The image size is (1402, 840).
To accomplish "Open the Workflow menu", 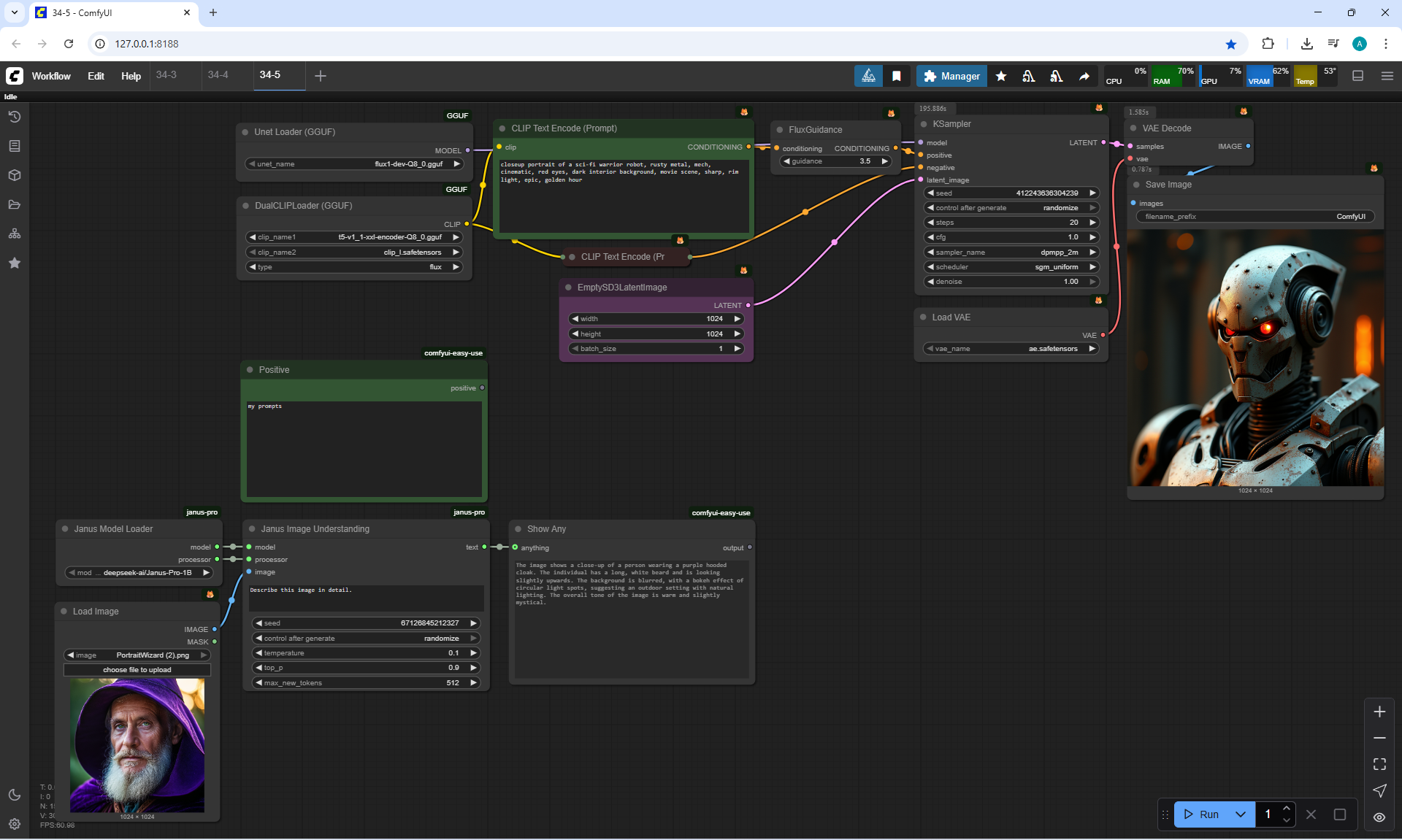I will (51, 76).
